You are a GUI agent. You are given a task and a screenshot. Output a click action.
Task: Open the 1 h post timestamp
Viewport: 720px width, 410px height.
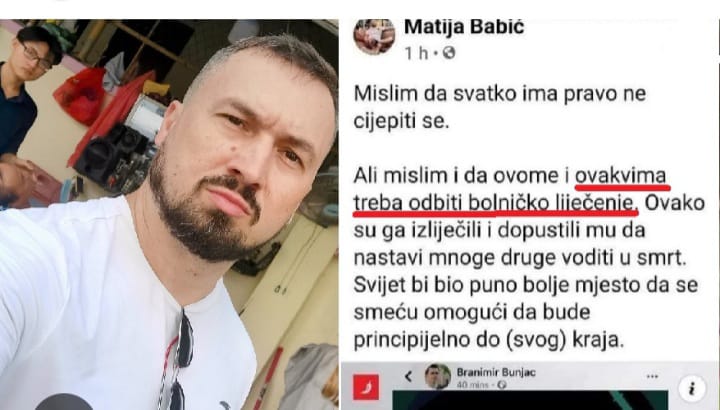click(416, 53)
